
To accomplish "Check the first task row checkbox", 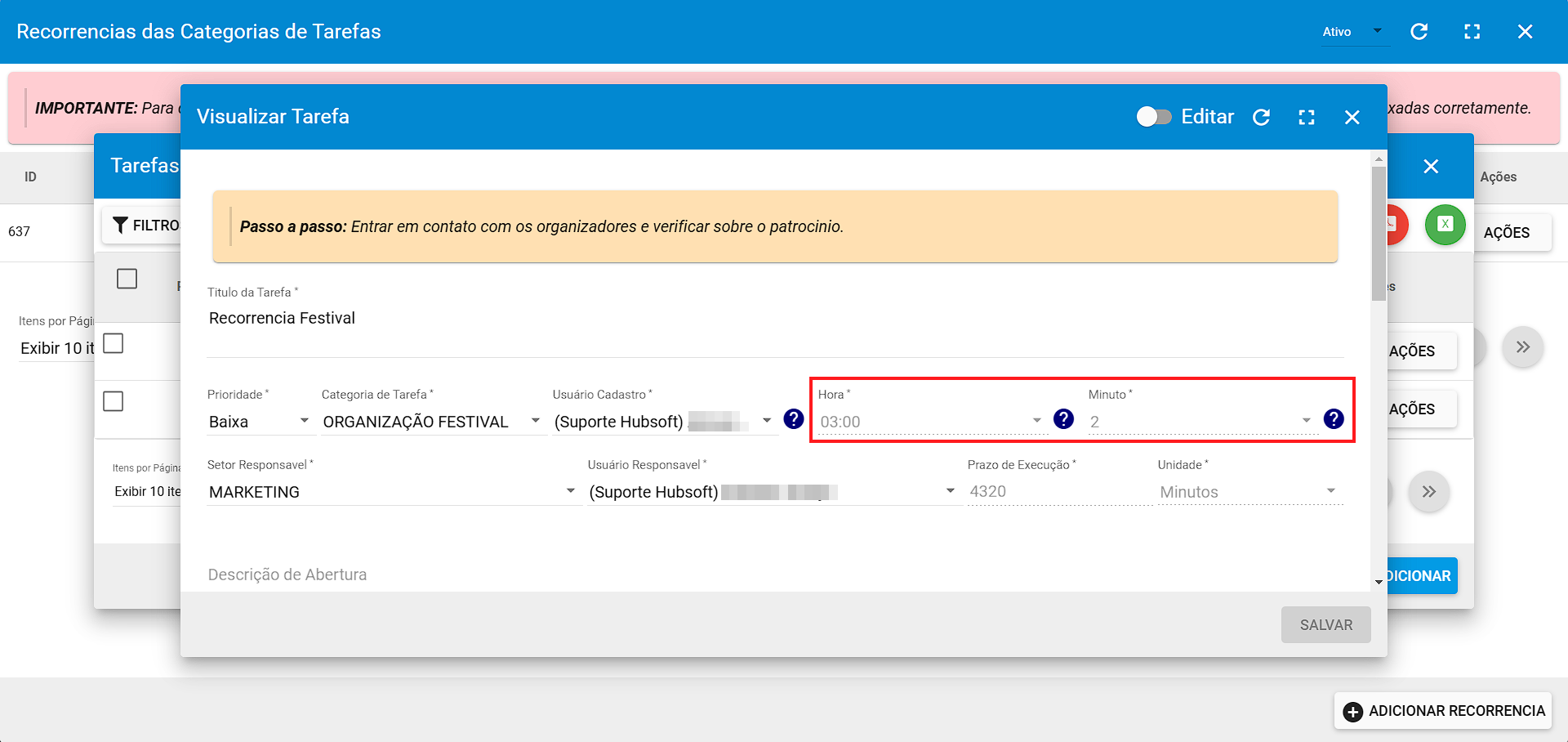I will click(x=114, y=343).
